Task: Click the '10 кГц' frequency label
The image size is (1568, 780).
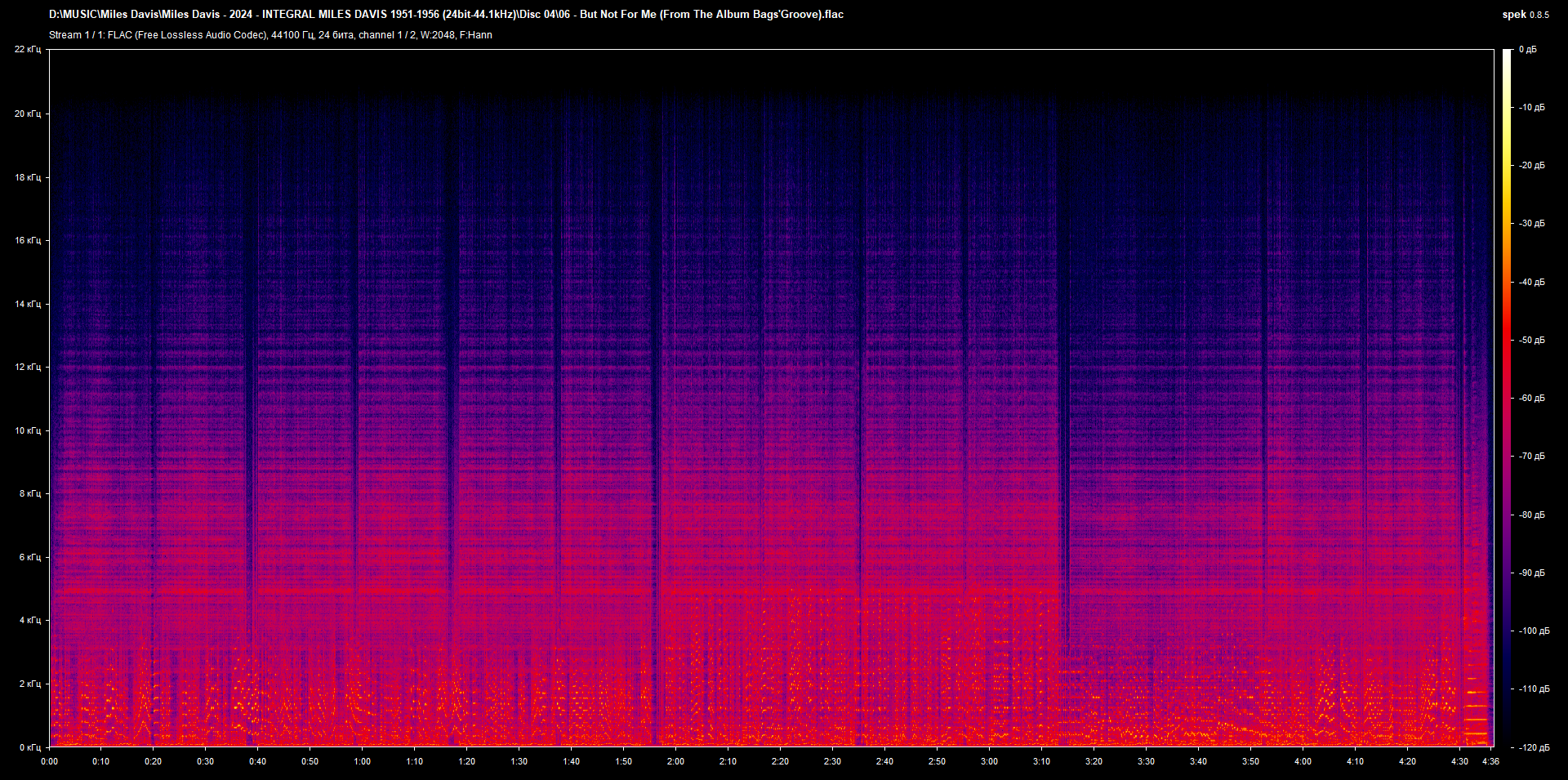Action: click(28, 430)
